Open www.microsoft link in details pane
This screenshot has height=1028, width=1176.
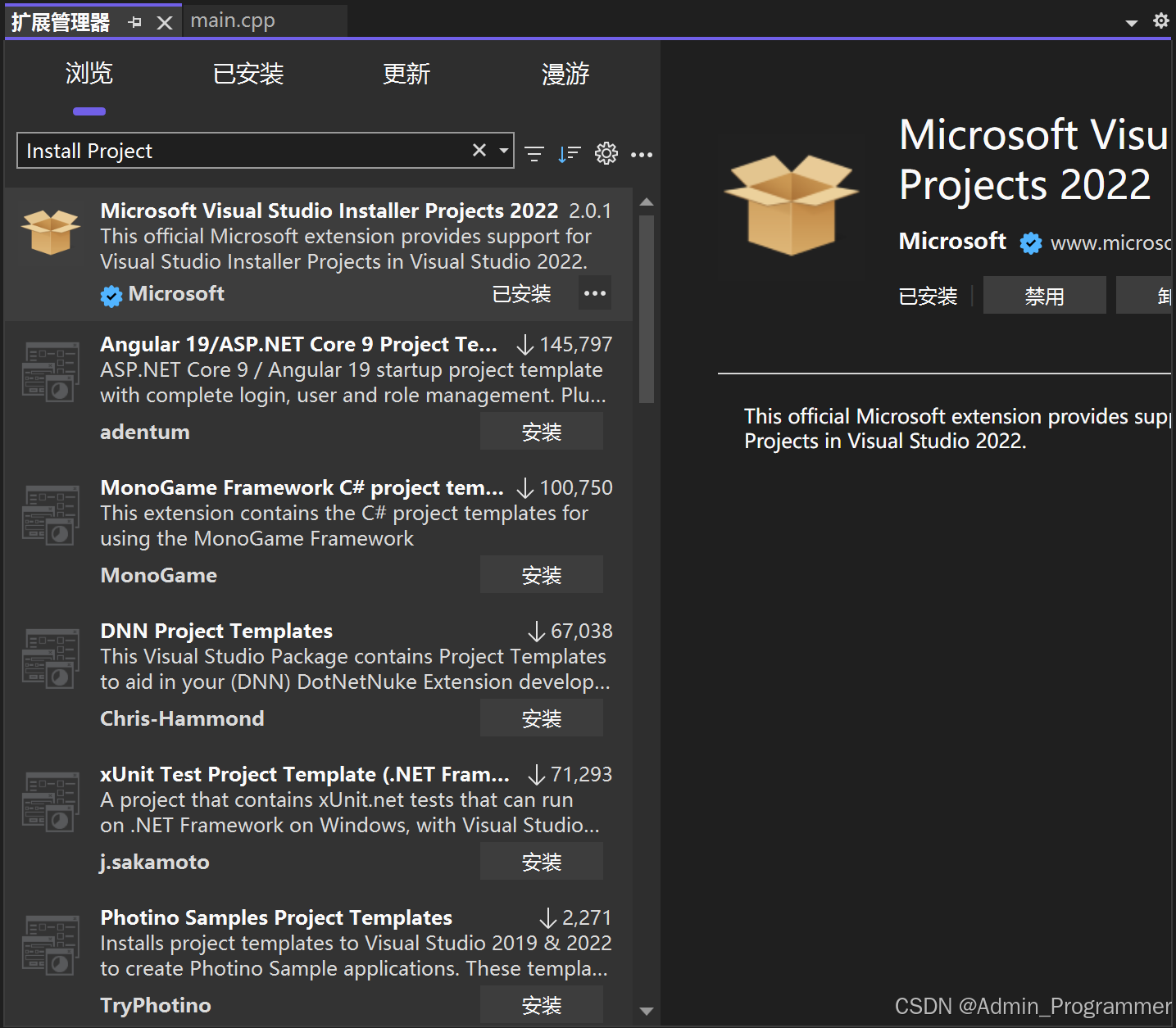coord(1110,242)
